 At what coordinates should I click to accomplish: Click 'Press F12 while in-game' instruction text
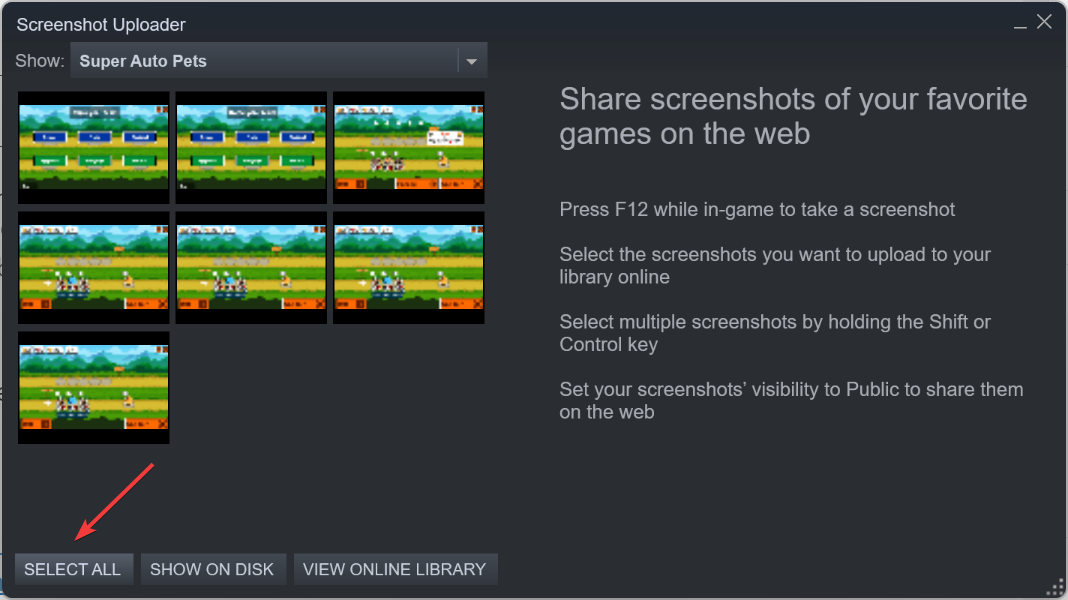click(757, 209)
